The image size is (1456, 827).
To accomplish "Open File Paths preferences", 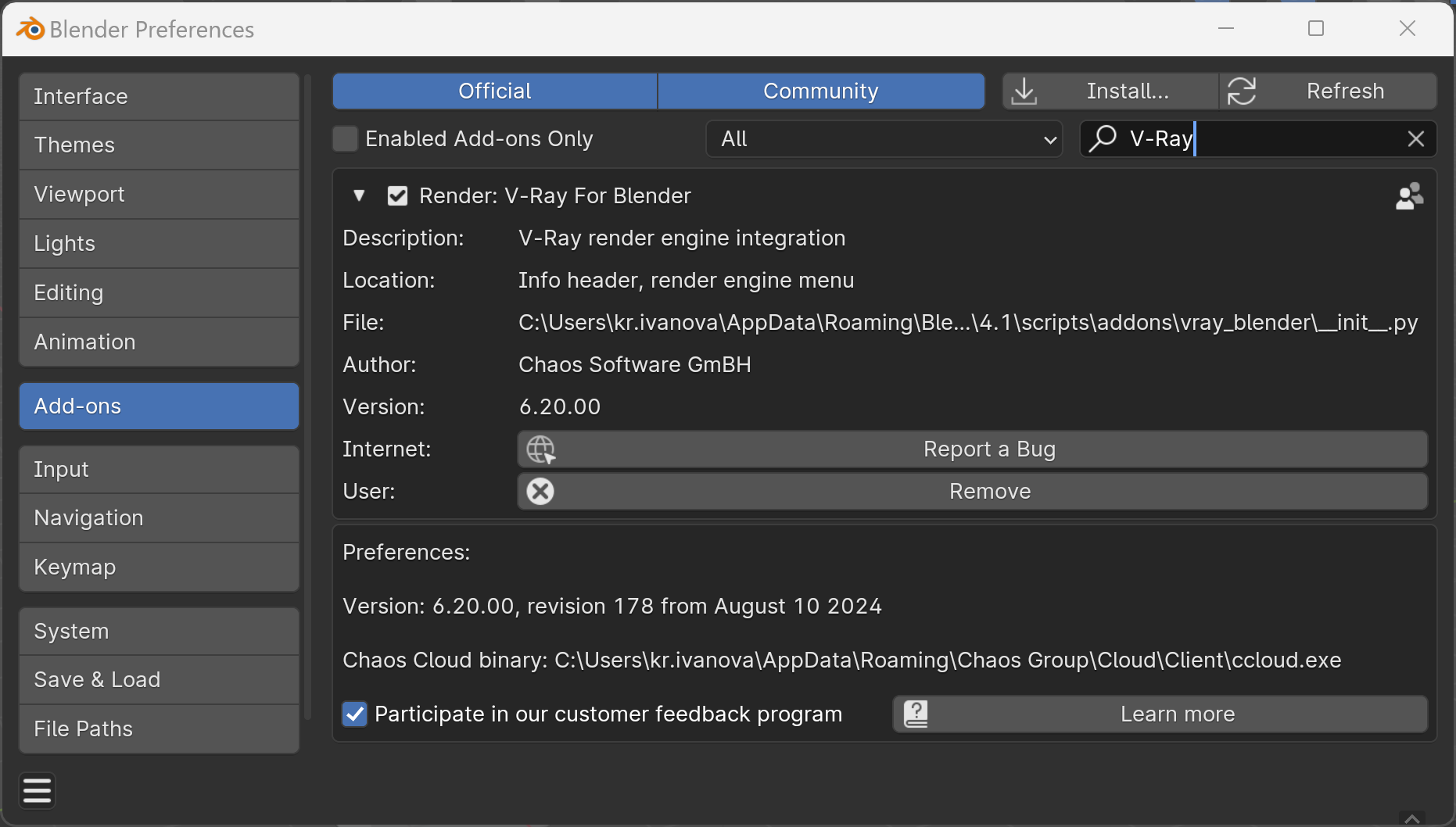I will pos(160,729).
